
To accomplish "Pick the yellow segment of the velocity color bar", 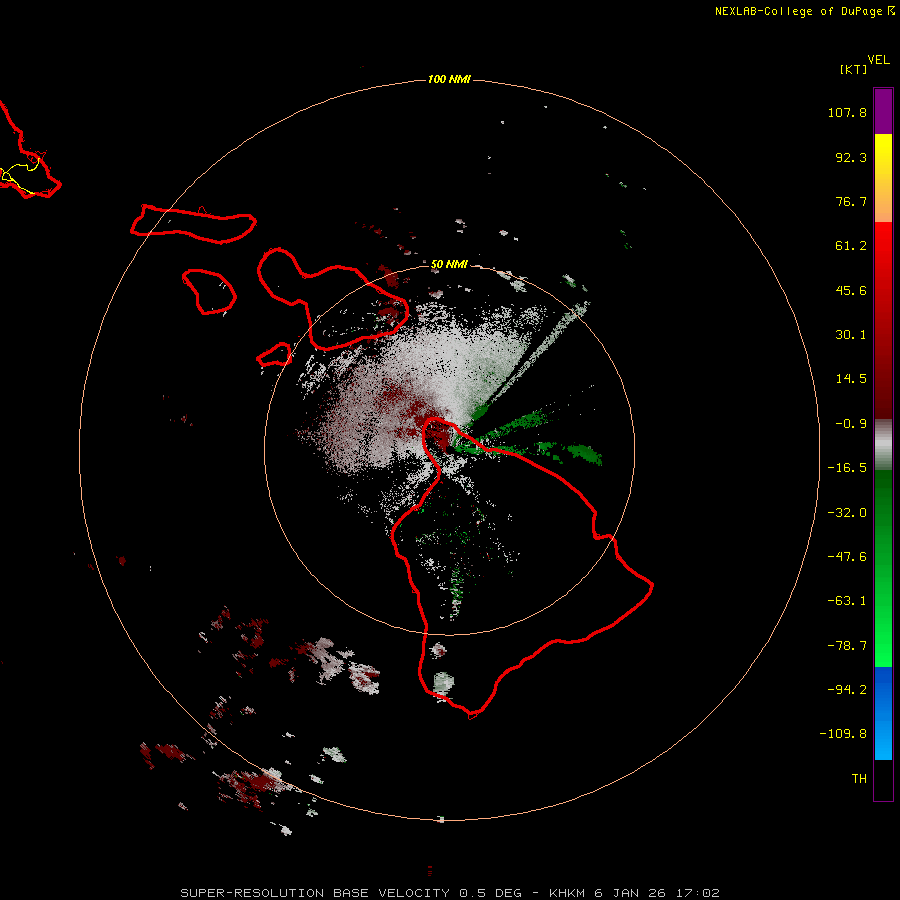I will [883, 154].
